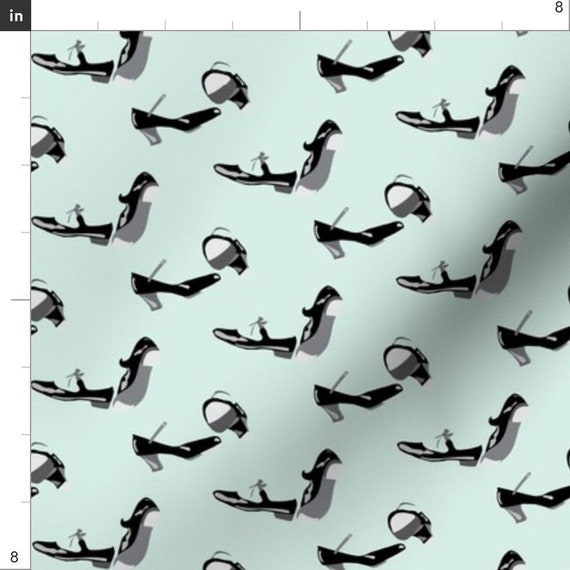Click the white horizontal ruler bar
Screen dimensions: 570x570
click(x=300, y=15)
